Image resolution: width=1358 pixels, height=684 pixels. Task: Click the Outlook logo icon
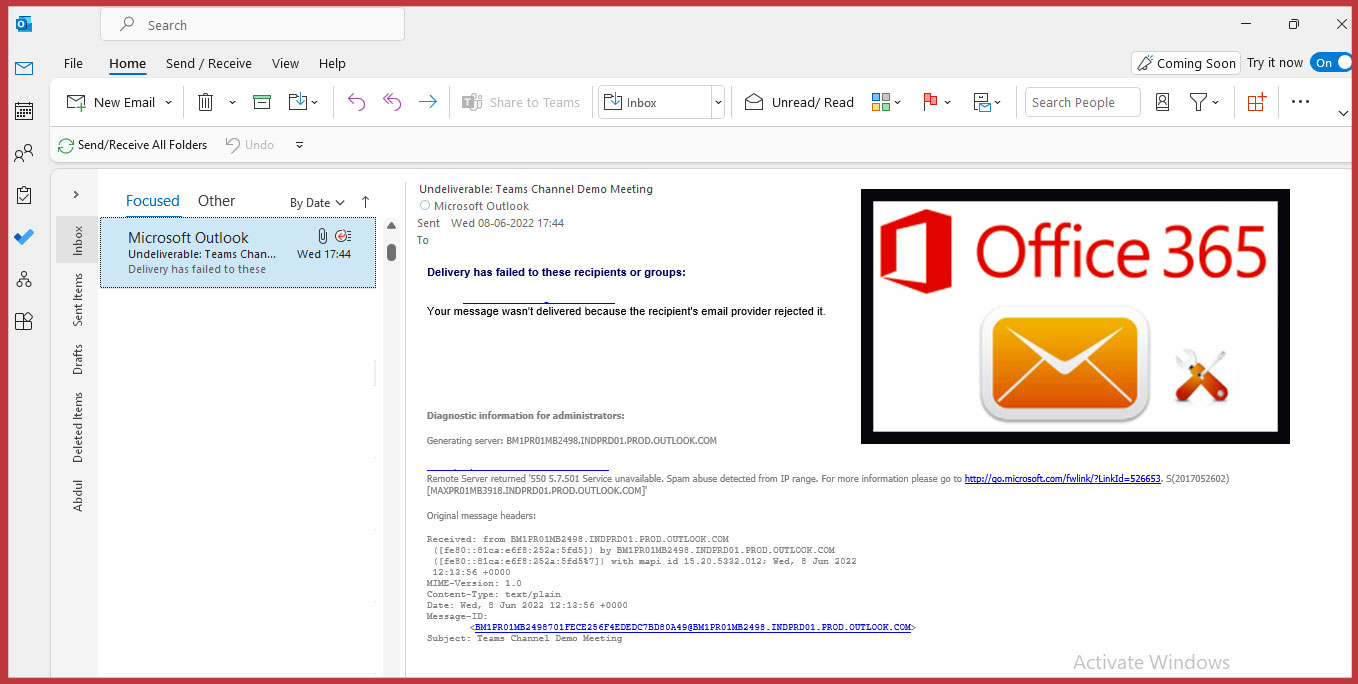[24, 24]
